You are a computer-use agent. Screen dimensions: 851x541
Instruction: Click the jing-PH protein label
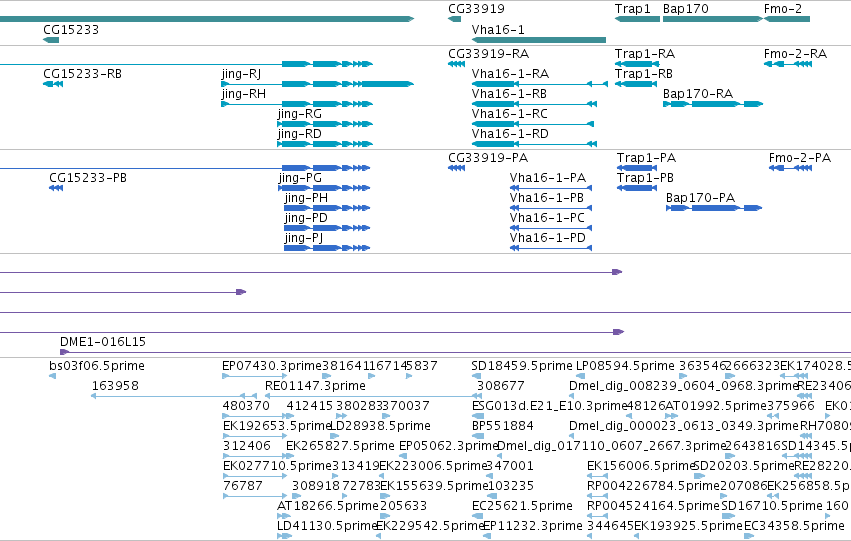pos(306,198)
